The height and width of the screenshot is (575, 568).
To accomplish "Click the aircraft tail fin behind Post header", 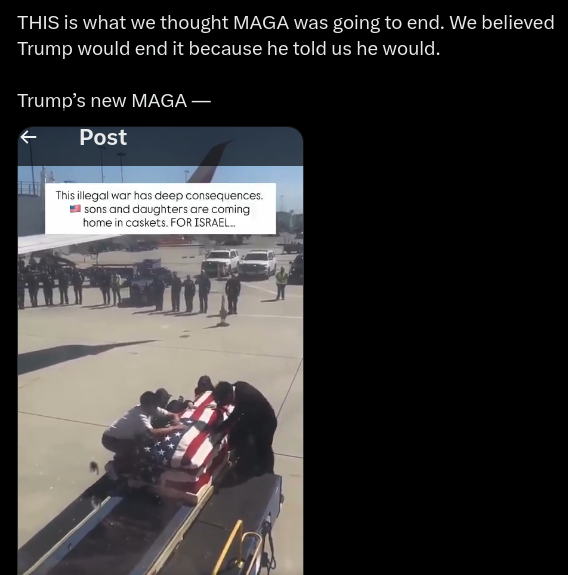I will pos(211,161).
